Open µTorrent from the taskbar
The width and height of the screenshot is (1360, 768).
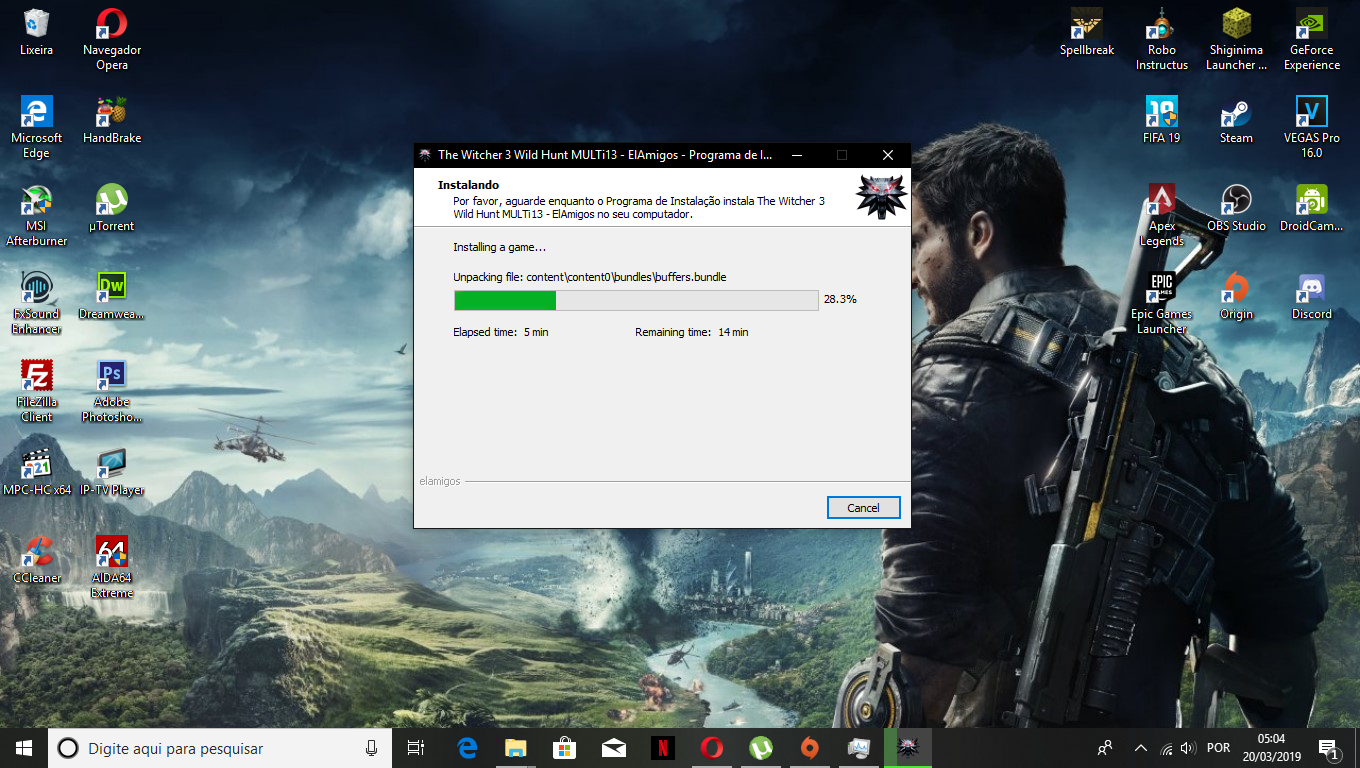(x=761, y=748)
